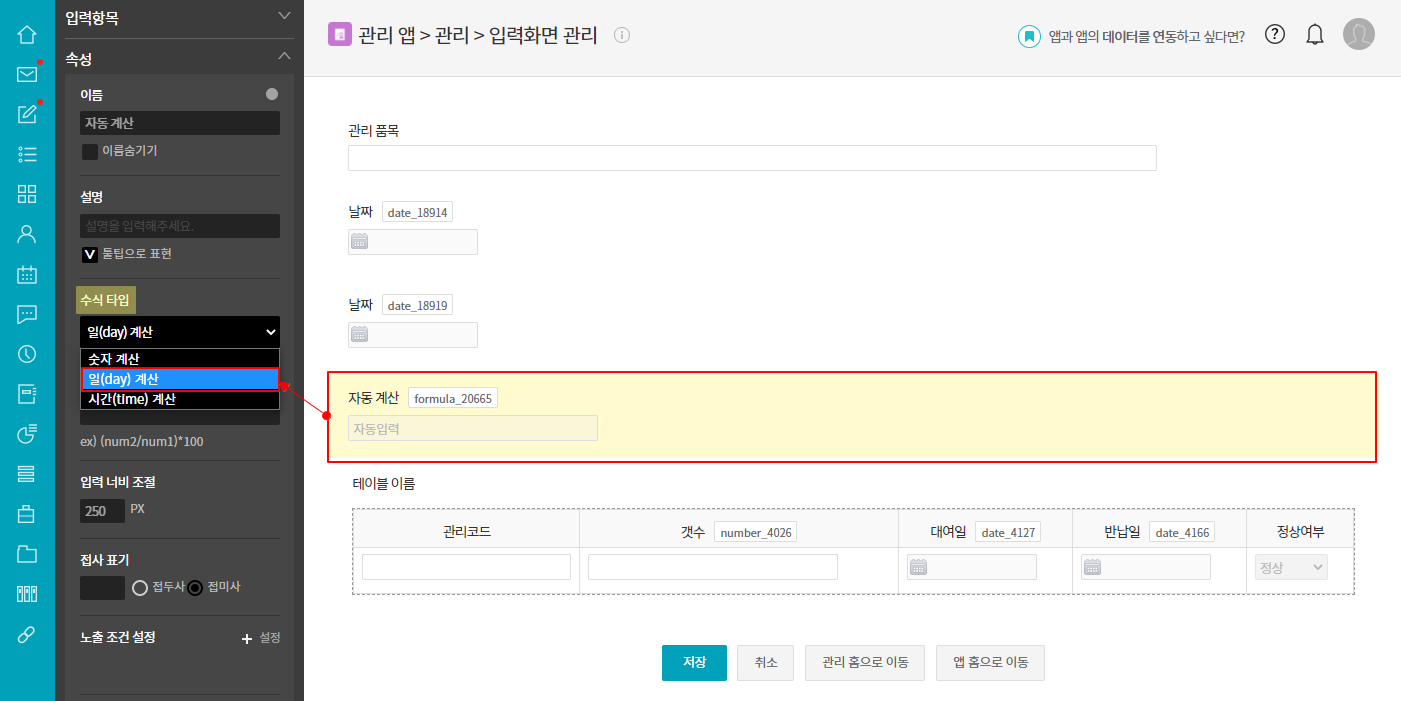This screenshot has width=1401, height=701.
Task: Open the 정상 dropdown in 정상여부 column
Action: tap(1292, 568)
